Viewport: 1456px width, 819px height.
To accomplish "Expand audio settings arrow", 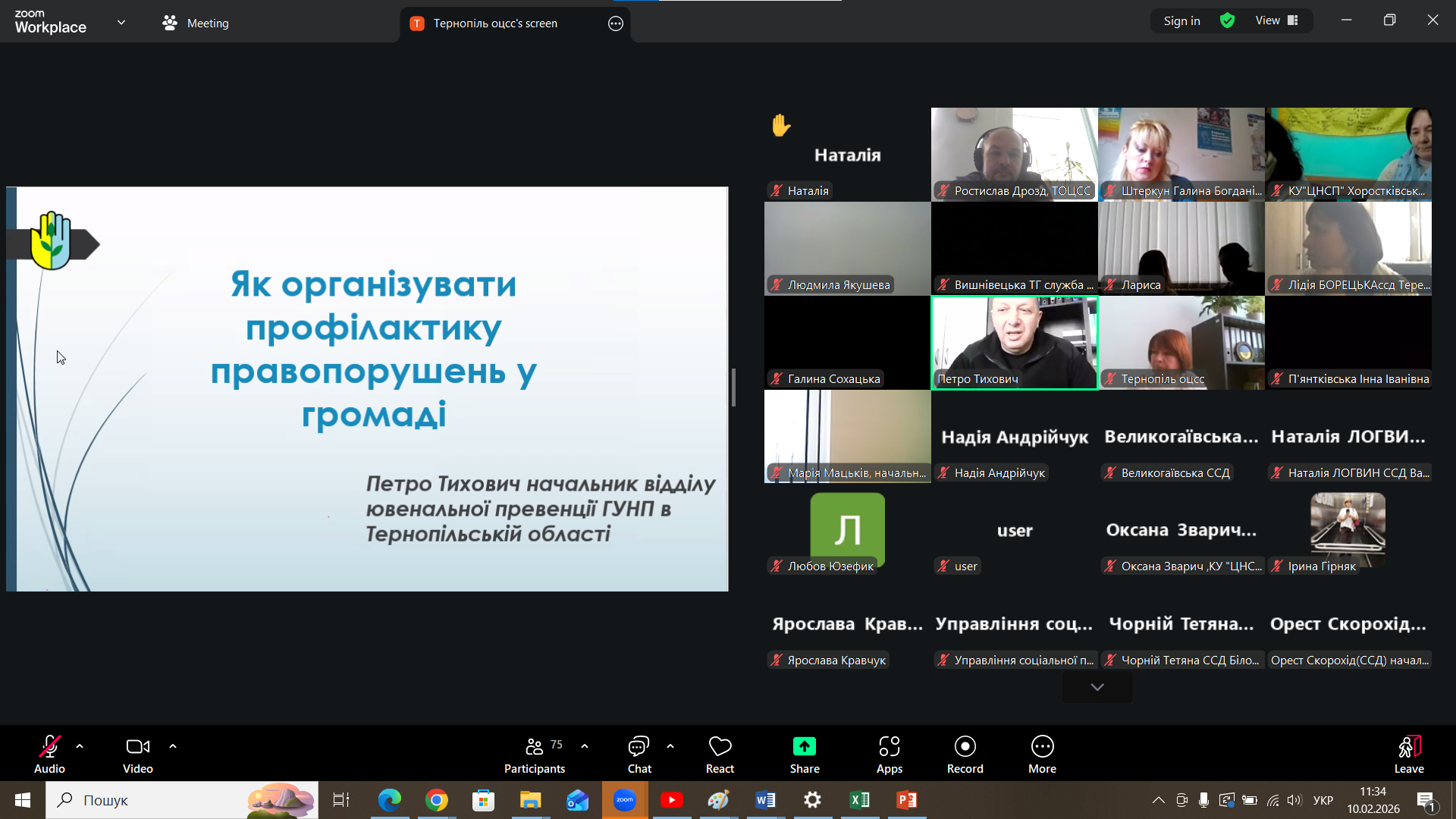I will (80, 746).
